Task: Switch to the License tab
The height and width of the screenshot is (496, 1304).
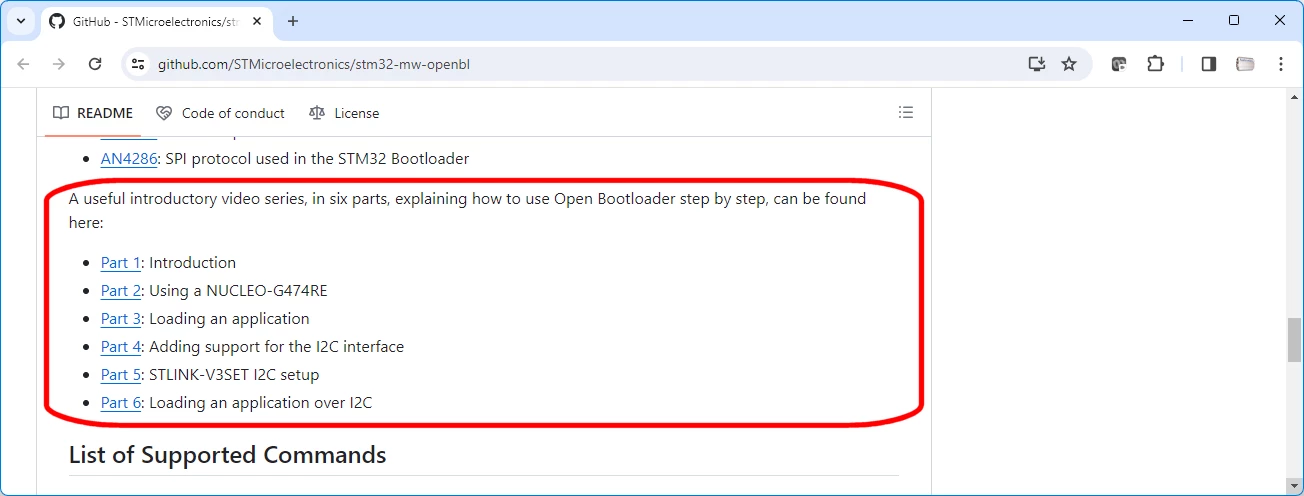Action: (344, 113)
